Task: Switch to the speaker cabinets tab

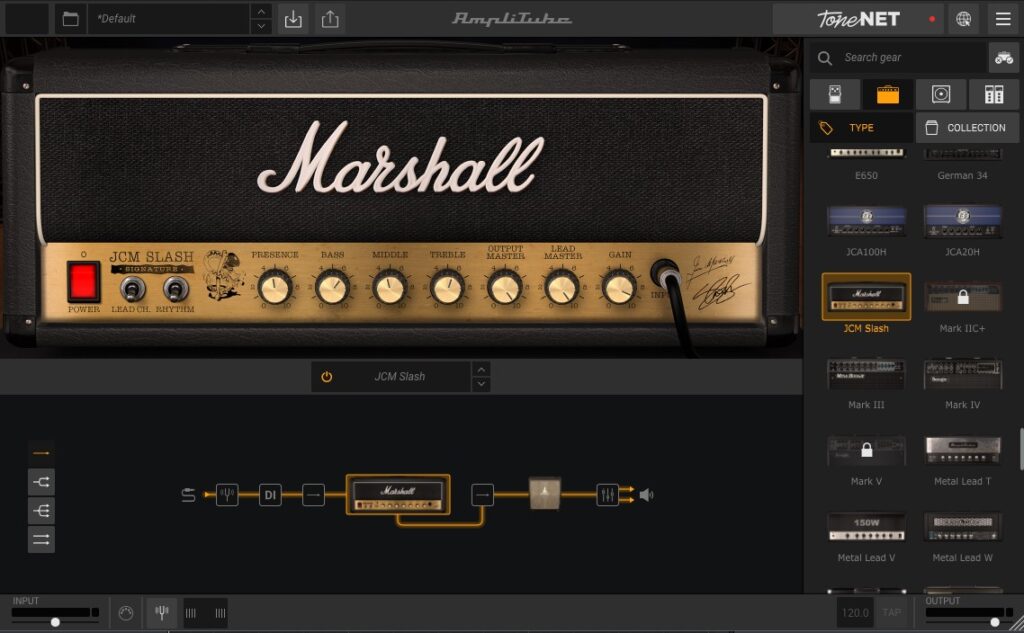Action: click(x=941, y=95)
